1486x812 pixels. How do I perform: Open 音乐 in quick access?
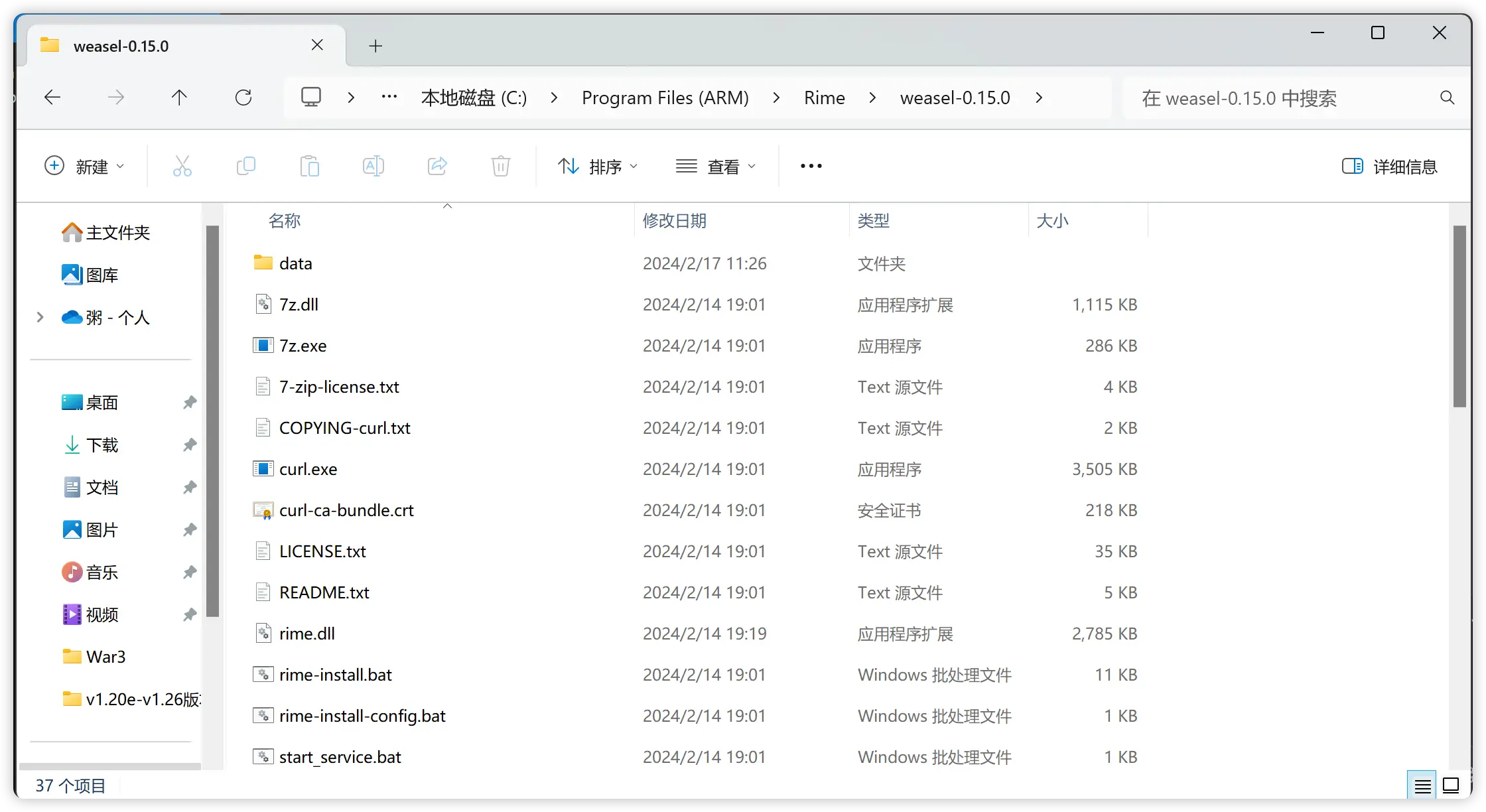(x=90, y=572)
